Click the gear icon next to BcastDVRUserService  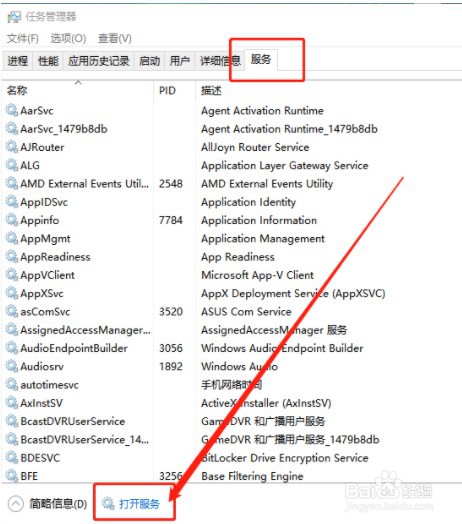click(x=12, y=421)
